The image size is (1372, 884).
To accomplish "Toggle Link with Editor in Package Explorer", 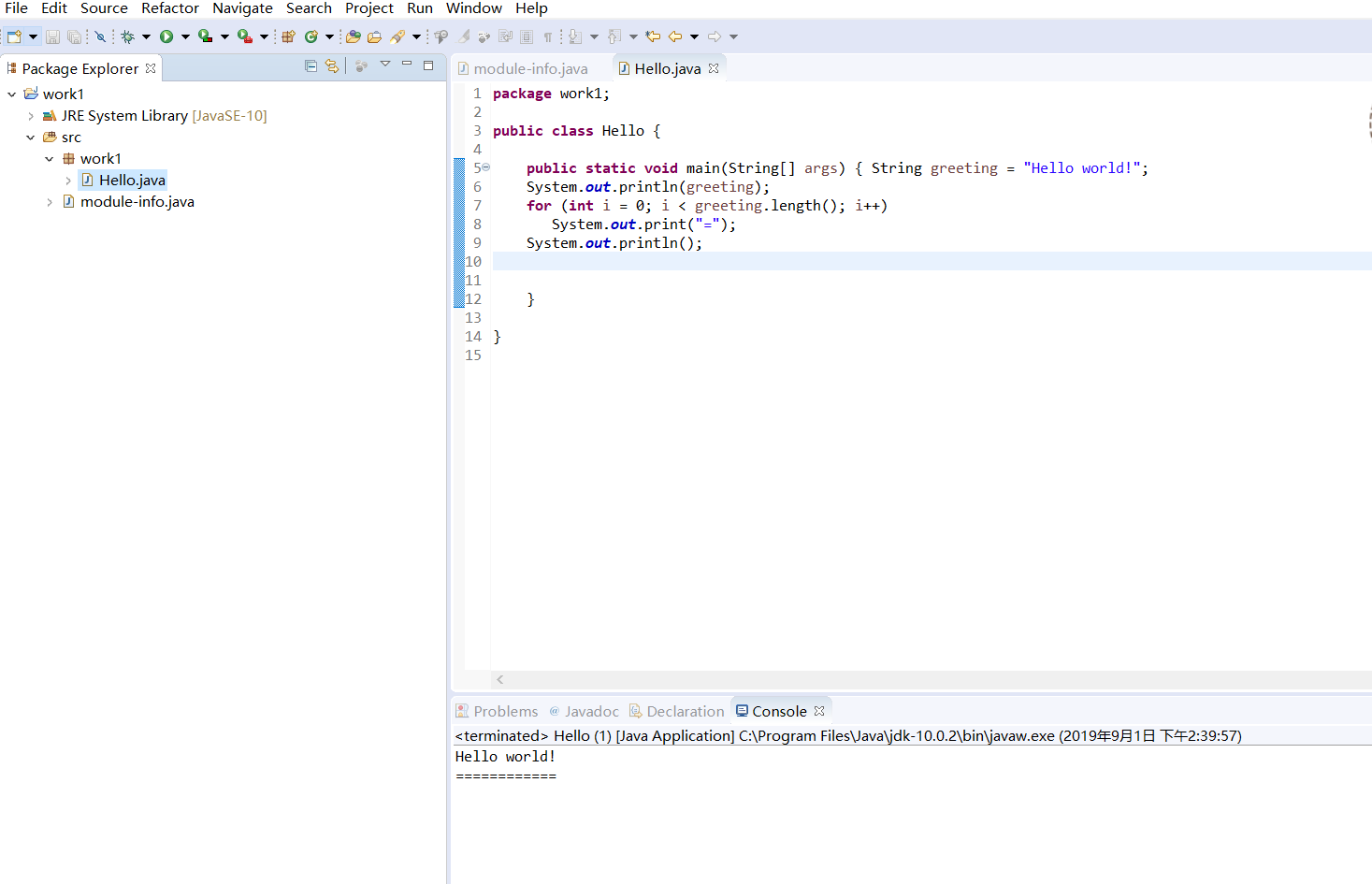I will (331, 66).
